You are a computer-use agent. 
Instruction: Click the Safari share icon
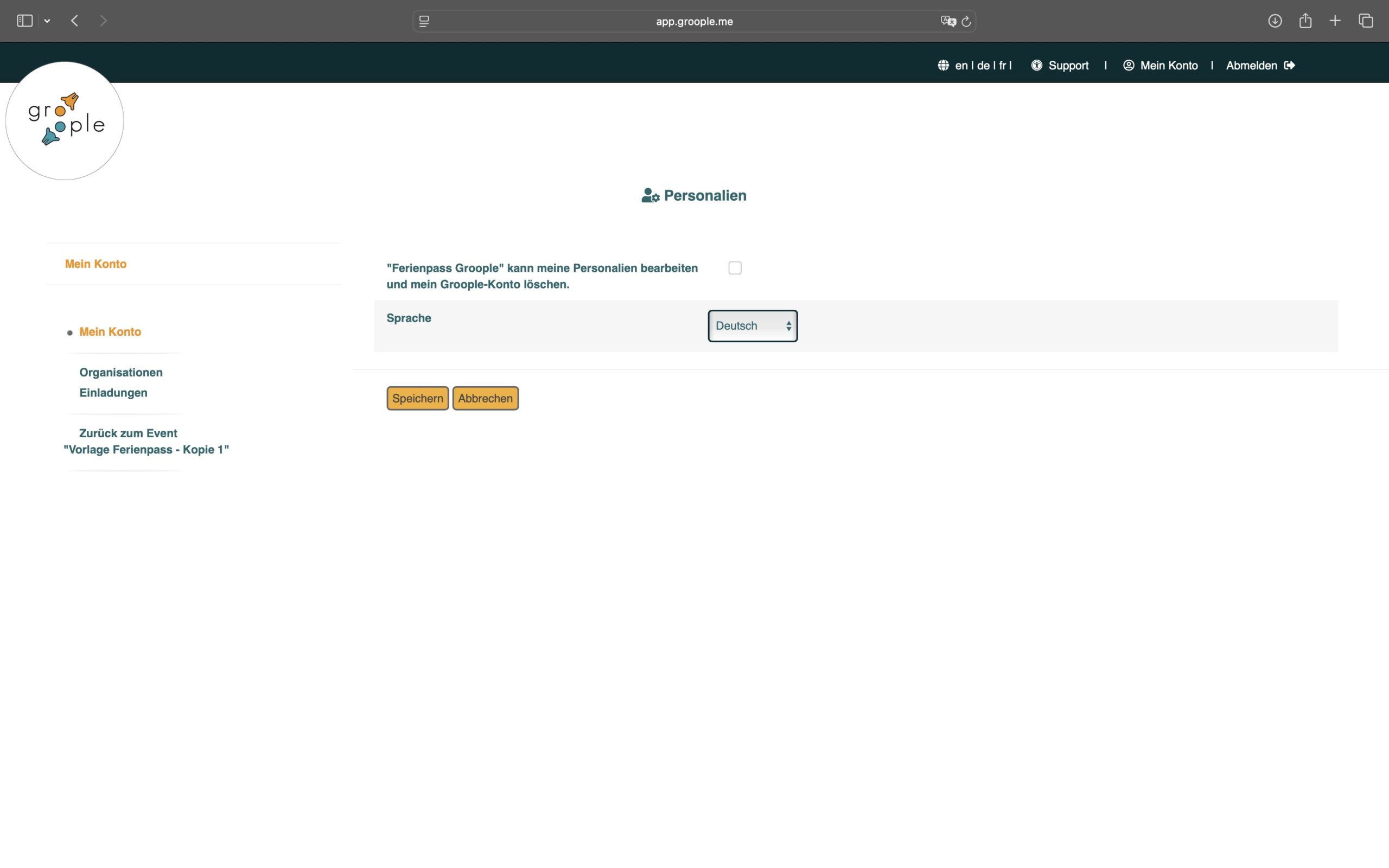click(1305, 21)
